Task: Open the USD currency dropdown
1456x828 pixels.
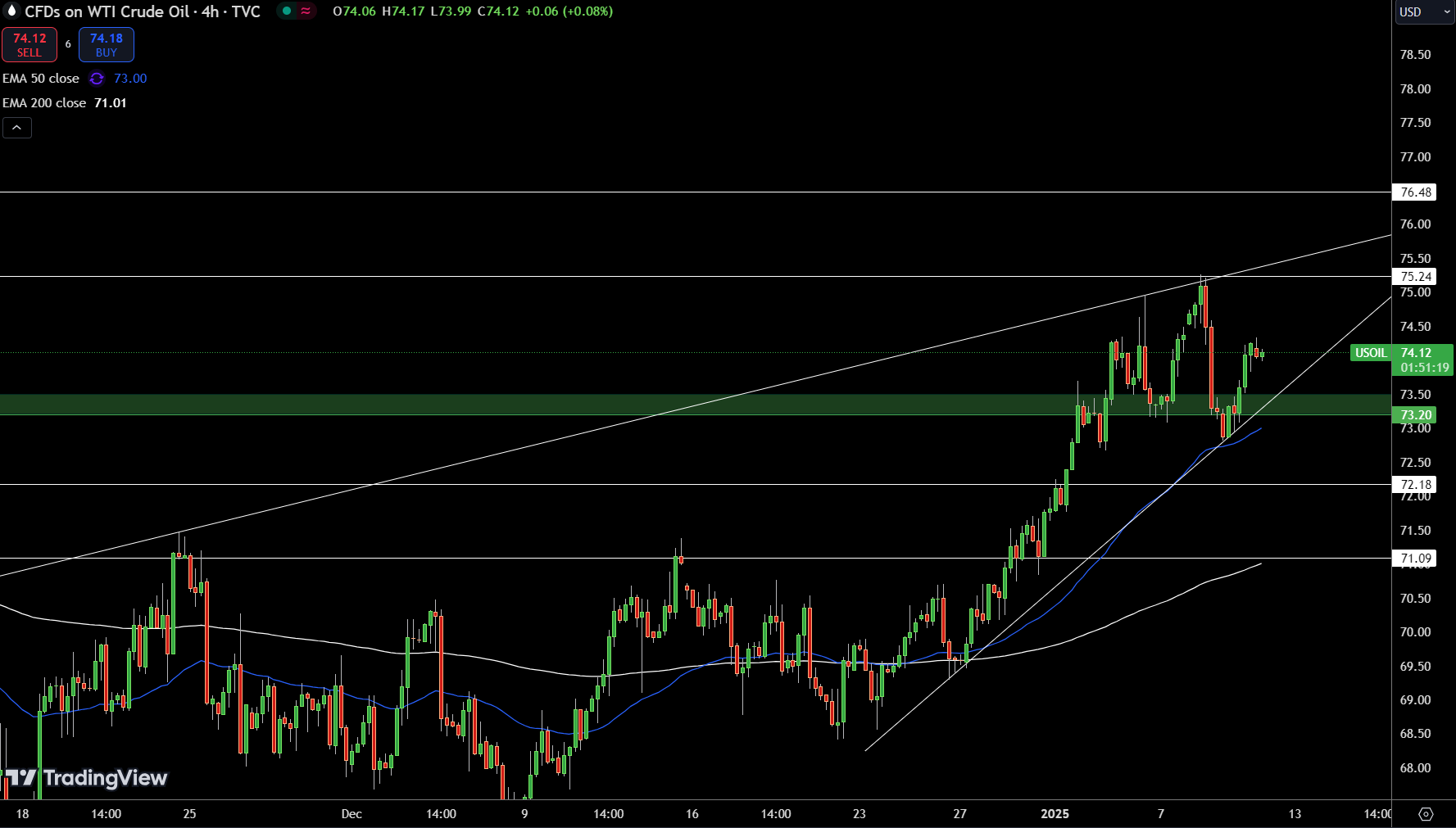Action: tap(1424, 12)
